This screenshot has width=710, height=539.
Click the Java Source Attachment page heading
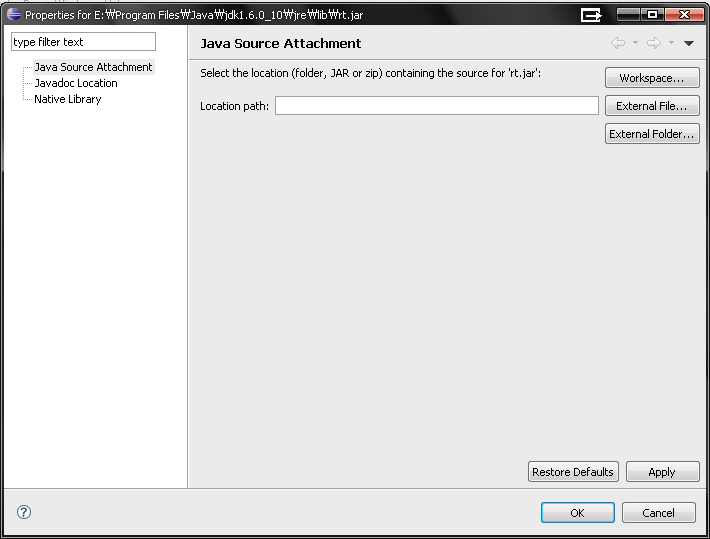[281, 43]
